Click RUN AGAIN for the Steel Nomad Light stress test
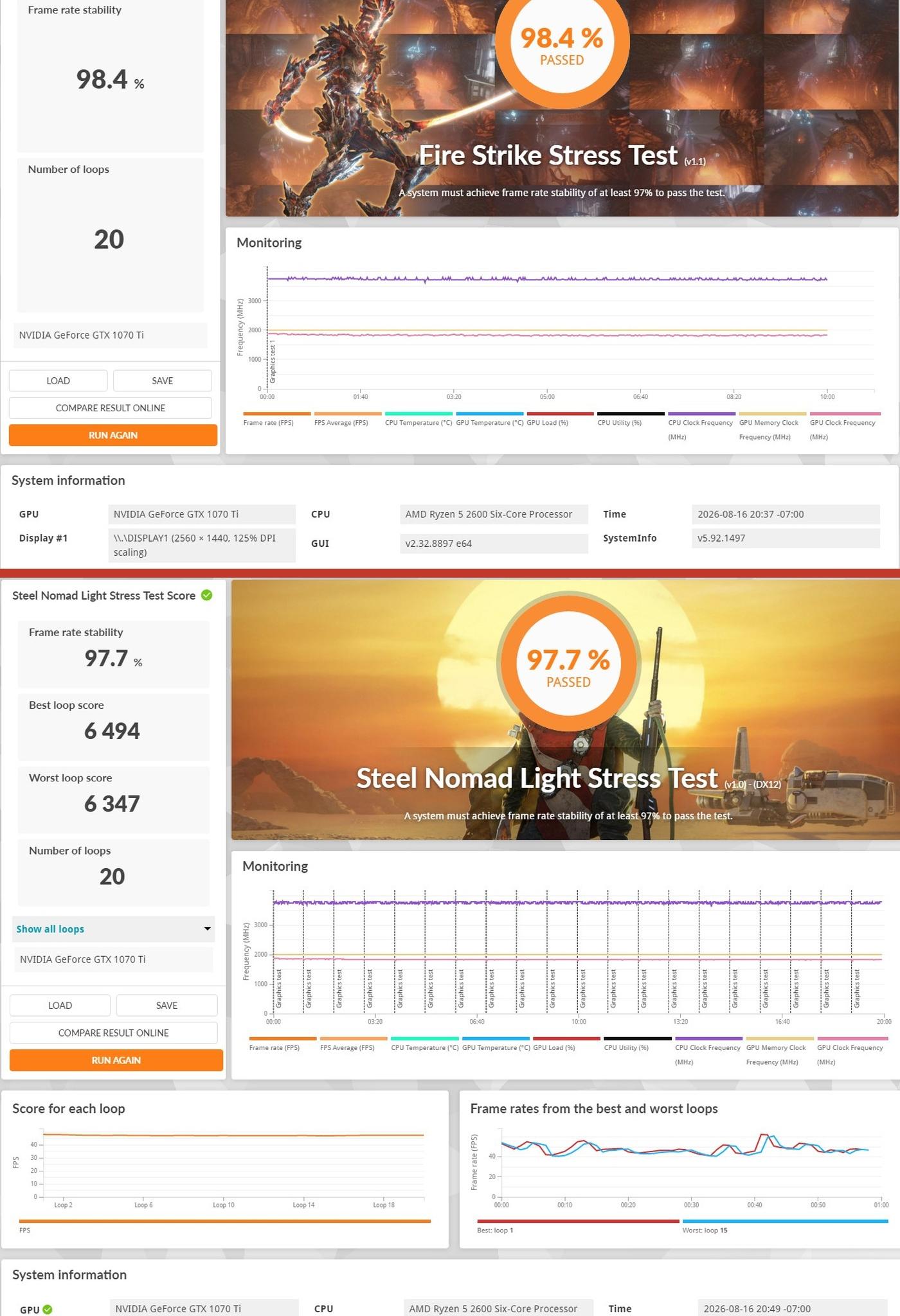Viewport: 900px width, 1316px height. (116, 1060)
